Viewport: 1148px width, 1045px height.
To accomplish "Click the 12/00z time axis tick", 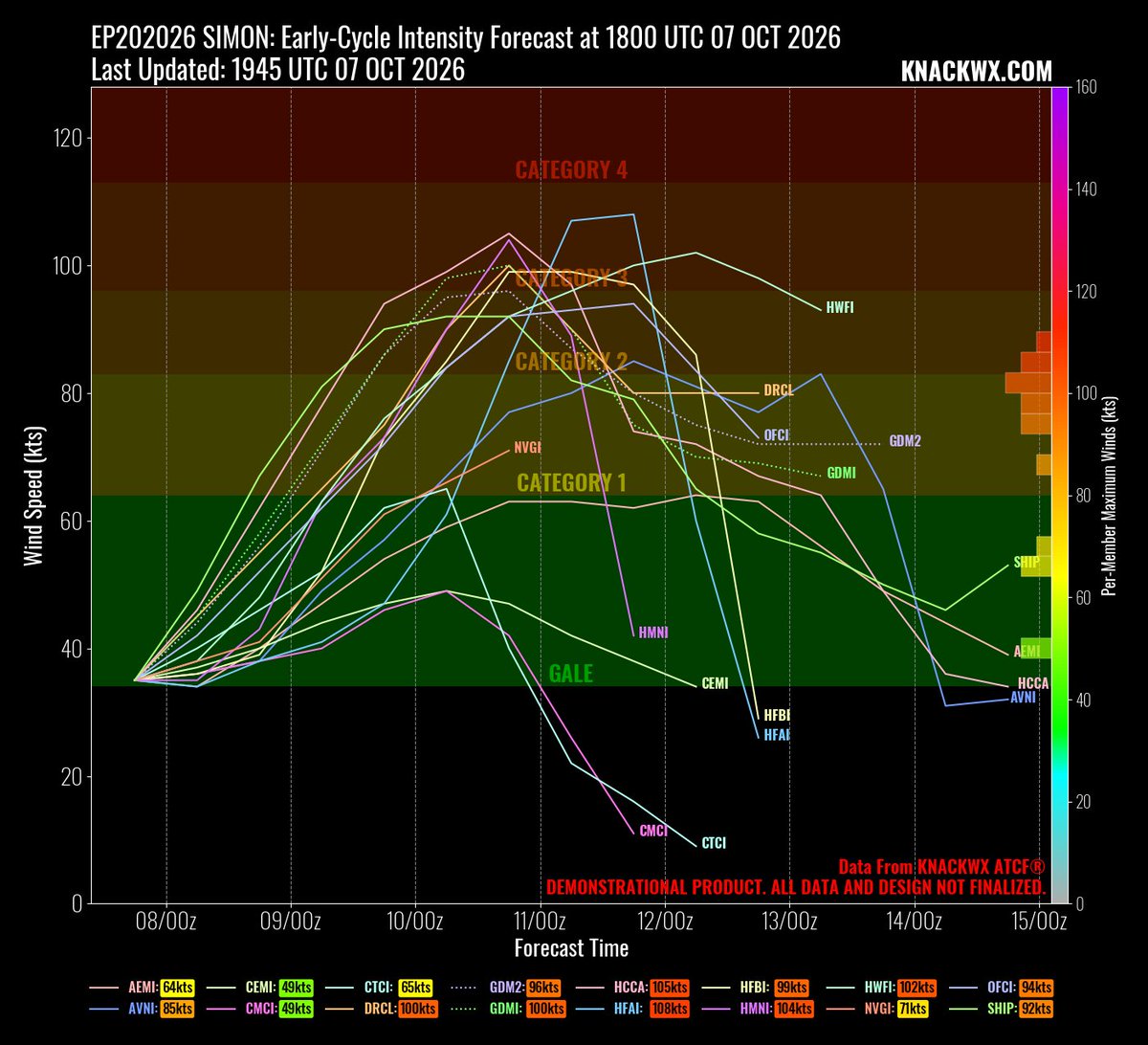I will [x=665, y=922].
